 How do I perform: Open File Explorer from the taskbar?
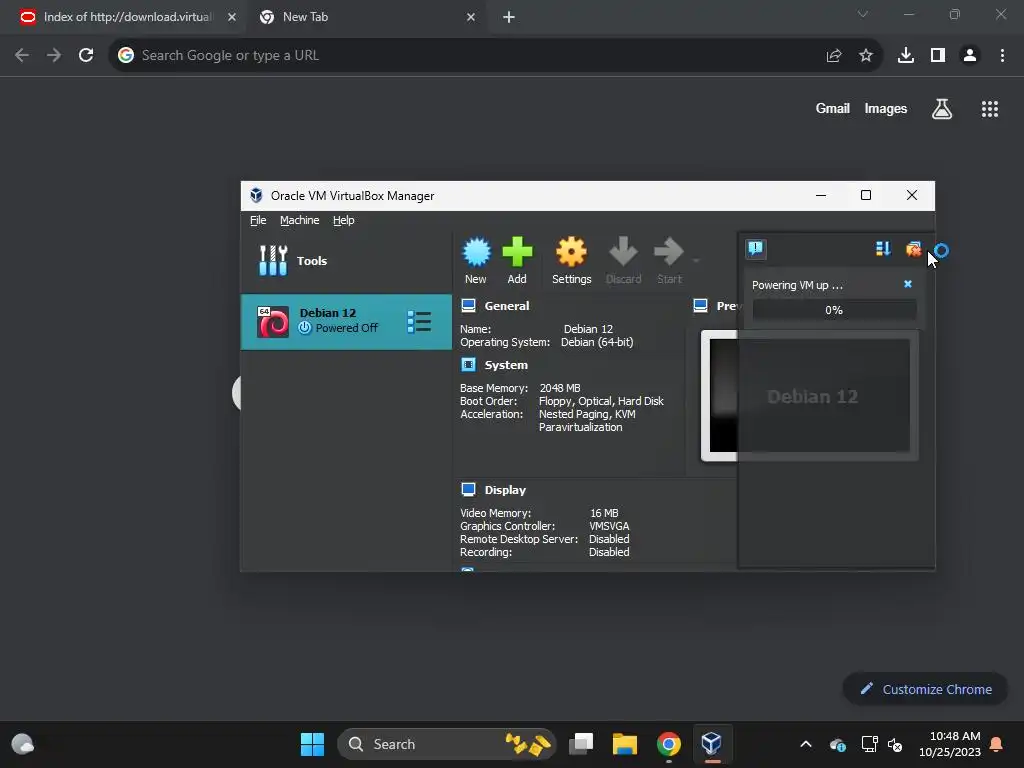click(x=624, y=744)
